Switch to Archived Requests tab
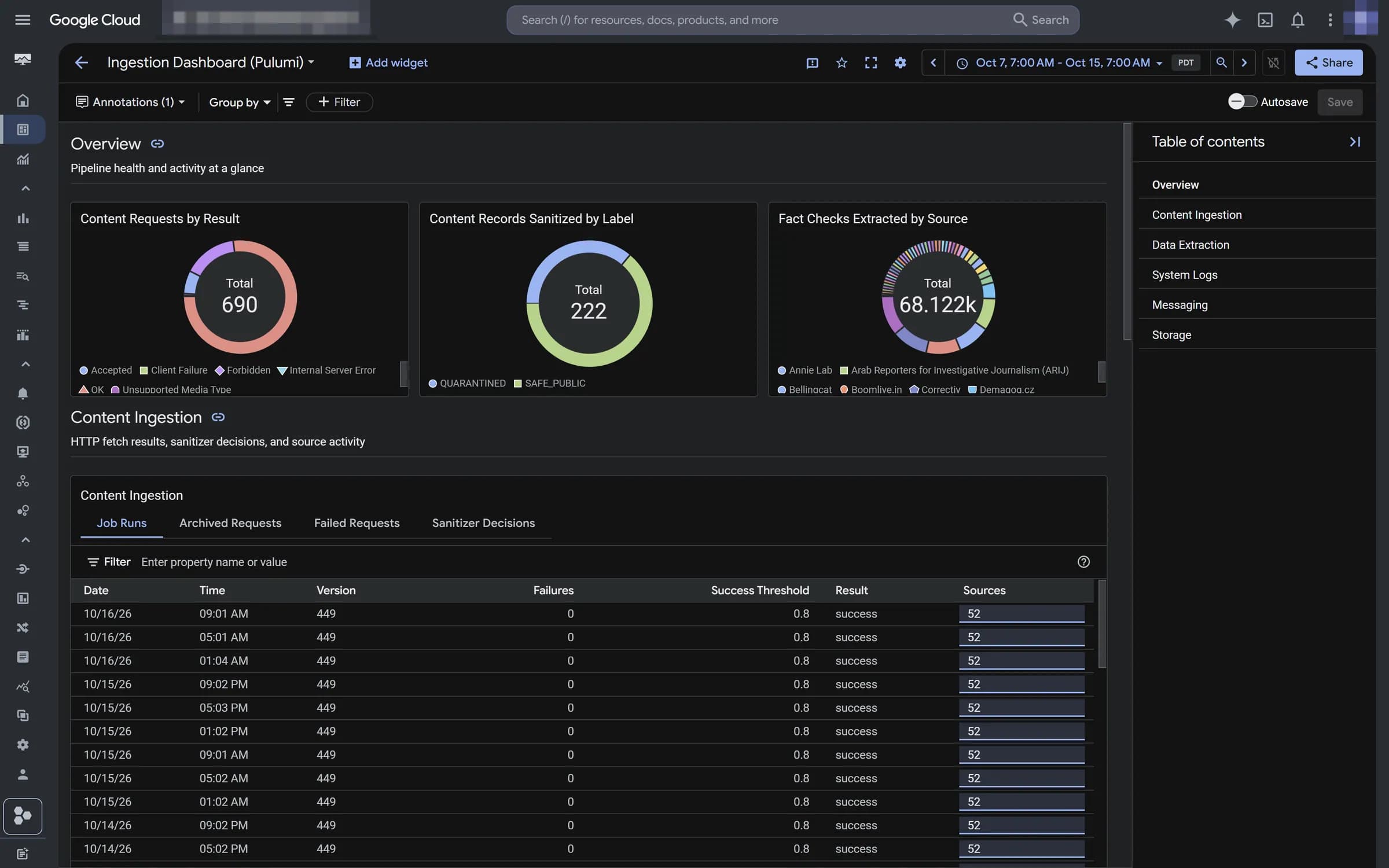 click(230, 523)
